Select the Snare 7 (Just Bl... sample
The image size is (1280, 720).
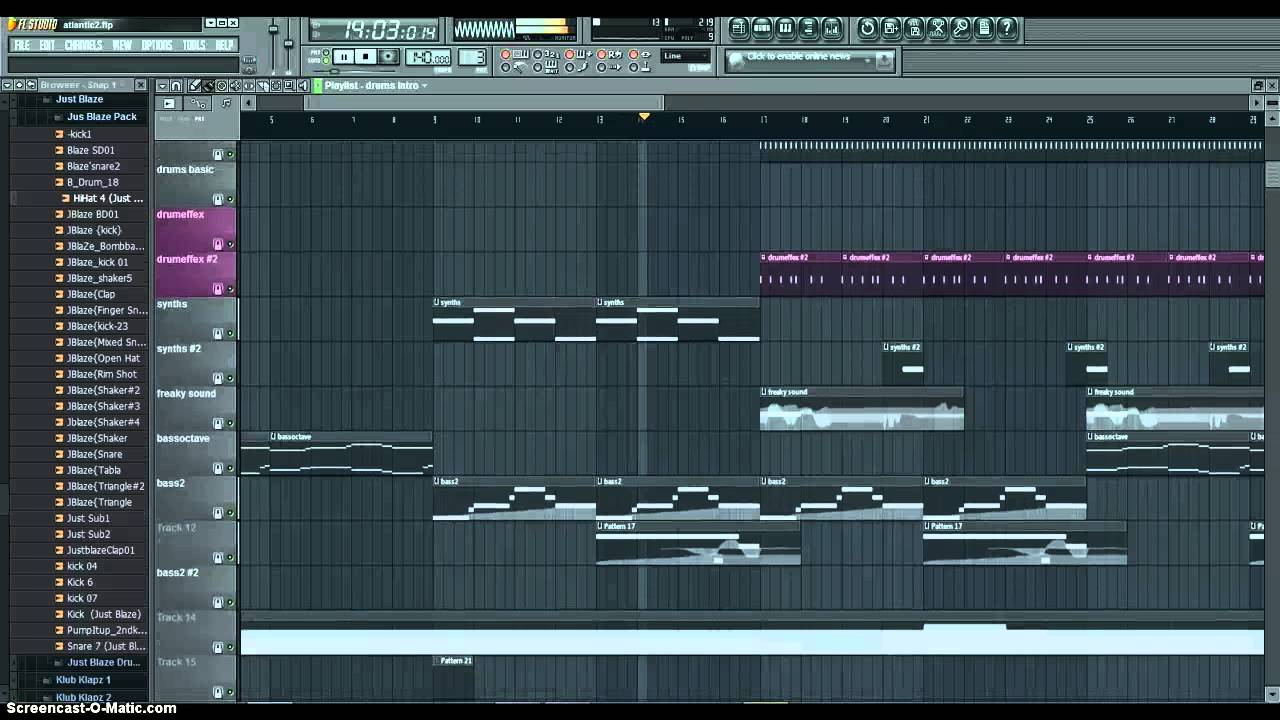point(105,646)
